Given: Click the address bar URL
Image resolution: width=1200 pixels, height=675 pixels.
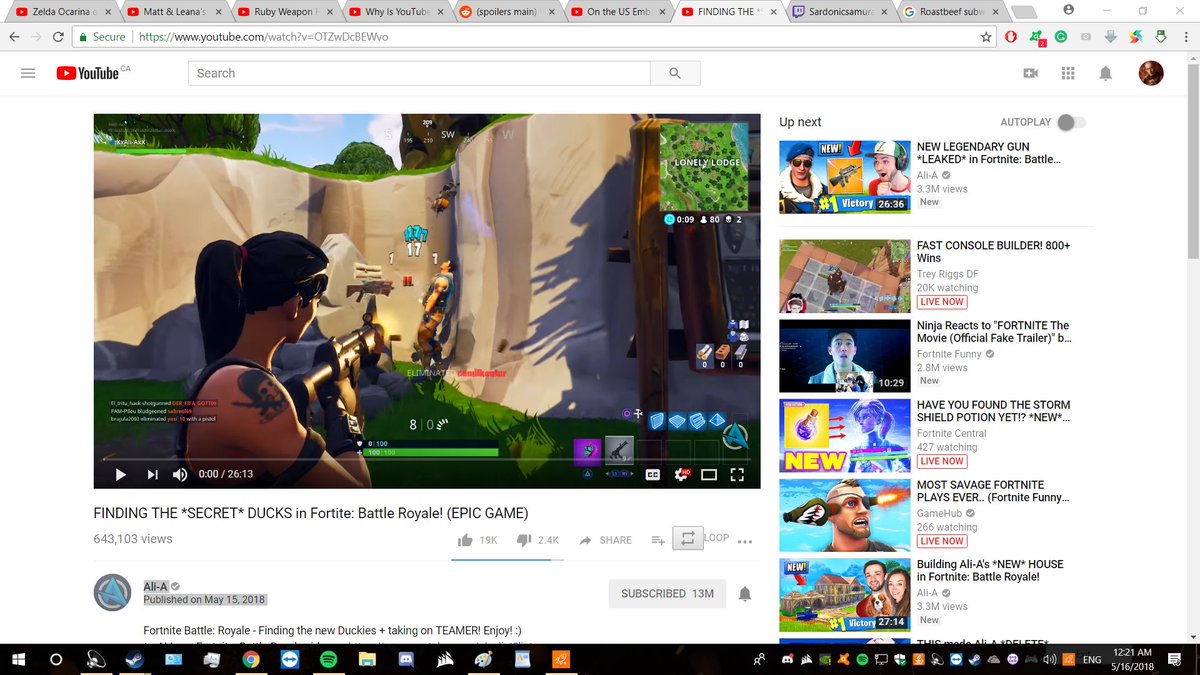Looking at the screenshot, I should pyautogui.click(x=263, y=37).
